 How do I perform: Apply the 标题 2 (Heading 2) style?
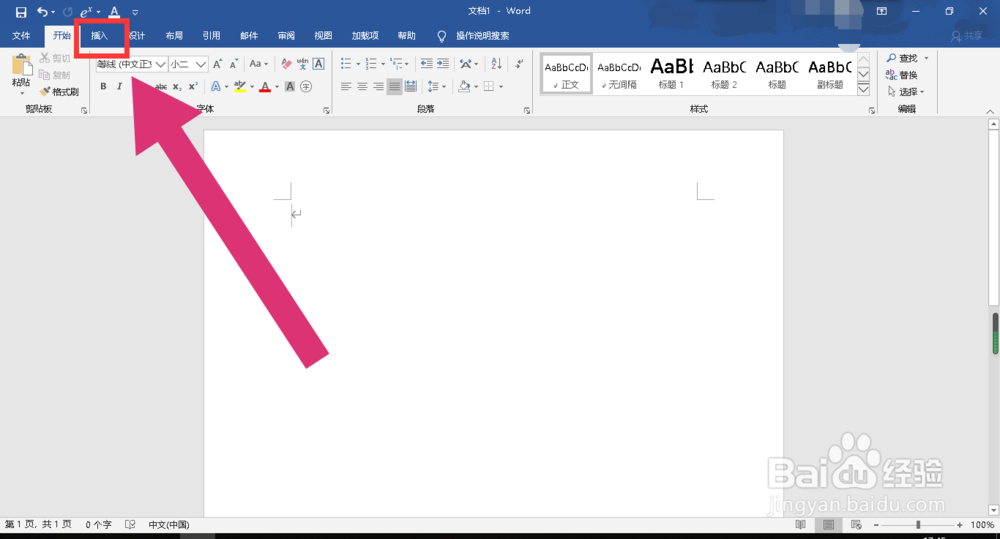(724, 74)
